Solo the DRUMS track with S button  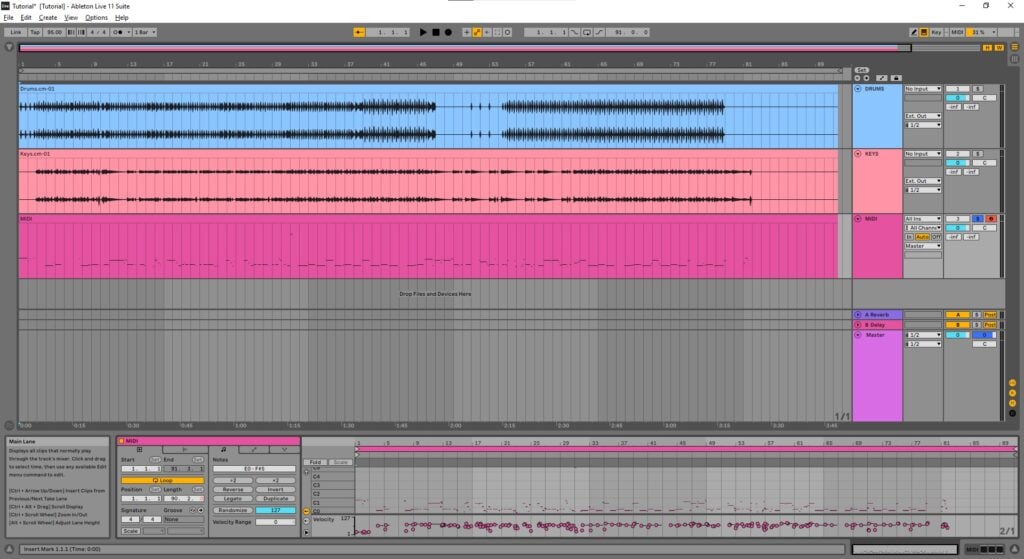click(x=978, y=89)
